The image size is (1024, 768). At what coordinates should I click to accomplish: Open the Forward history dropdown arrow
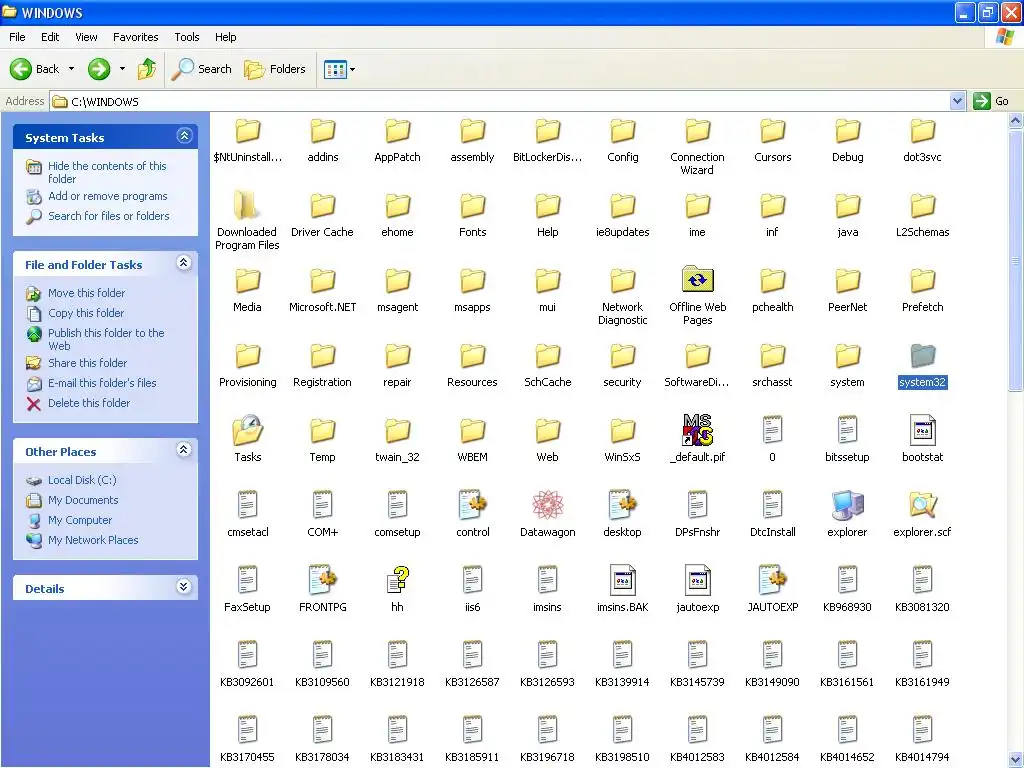[122, 69]
